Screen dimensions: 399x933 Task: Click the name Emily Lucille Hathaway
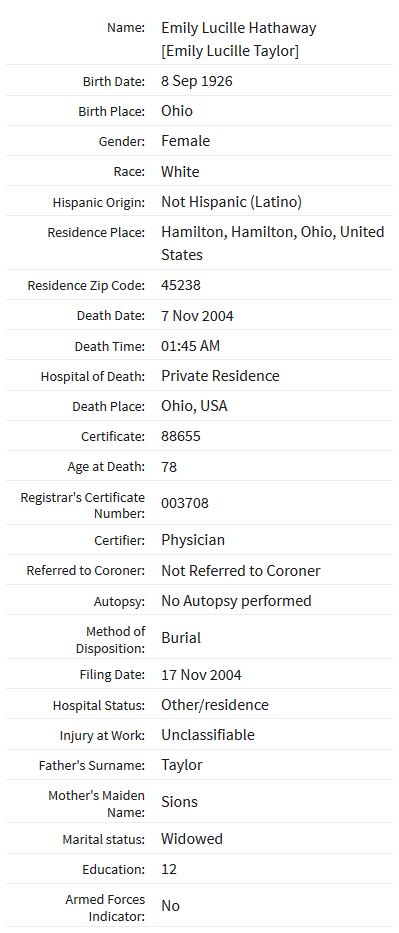[x=238, y=28]
